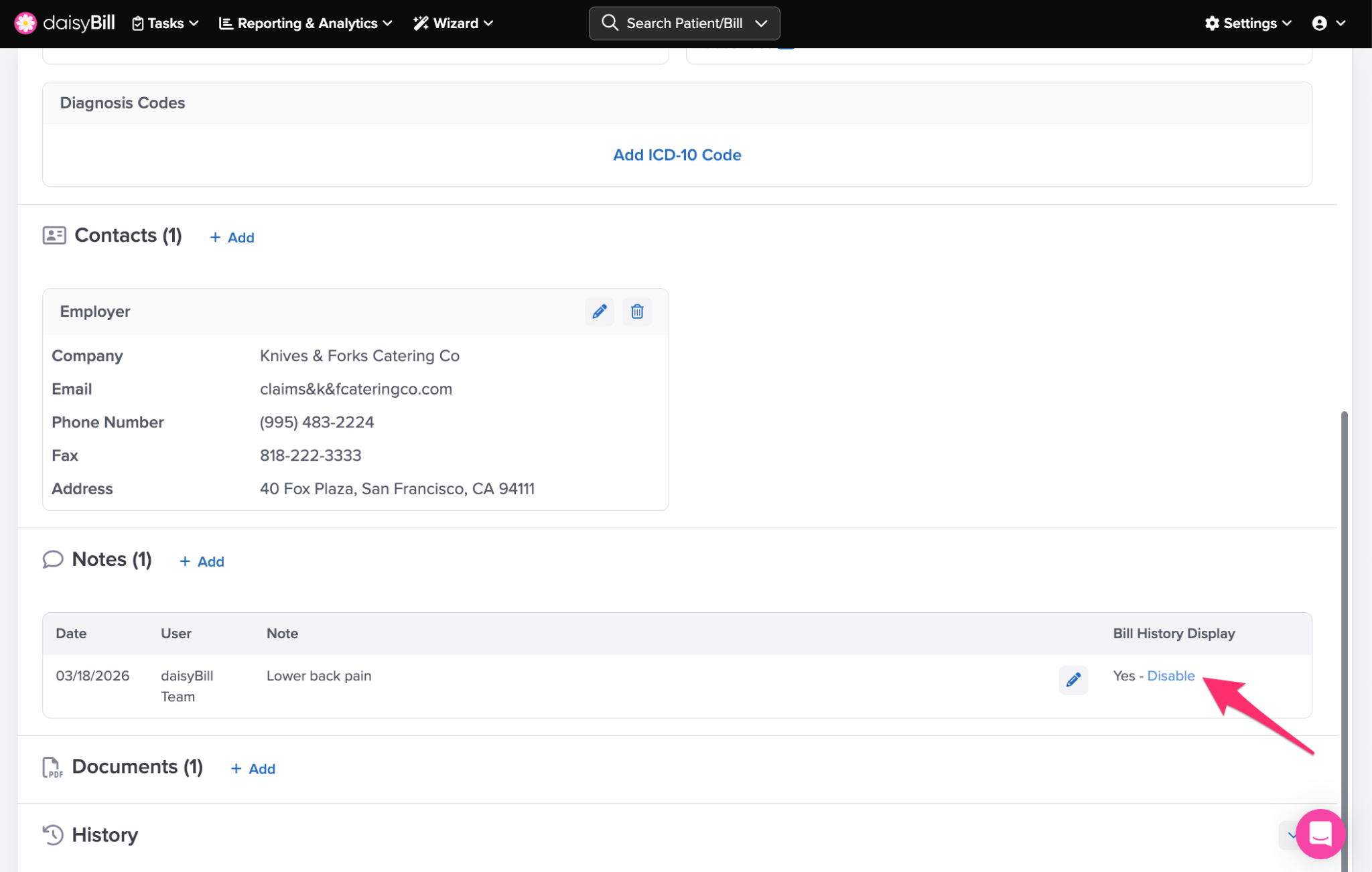Add a new contact

[x=232, y=238]
